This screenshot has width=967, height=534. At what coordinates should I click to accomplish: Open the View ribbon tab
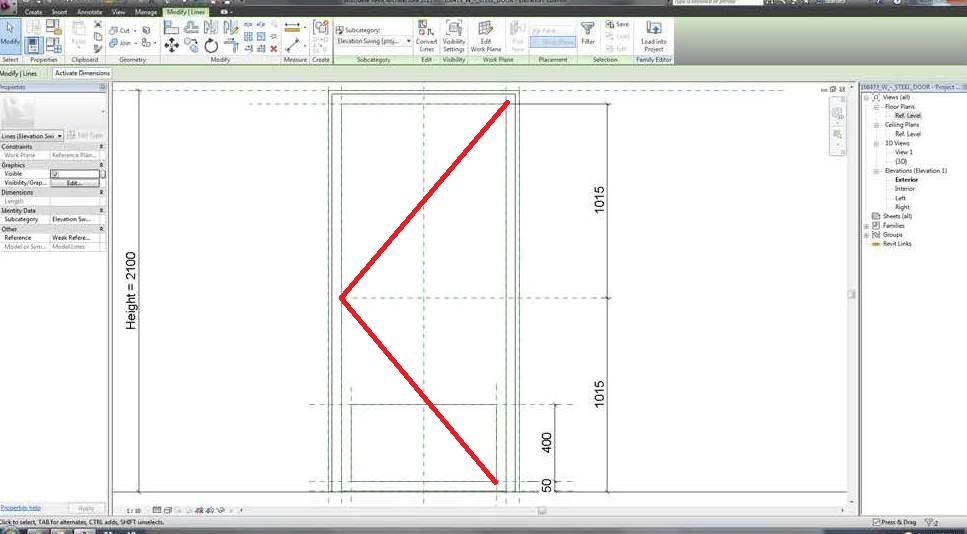tap(118, 12)
